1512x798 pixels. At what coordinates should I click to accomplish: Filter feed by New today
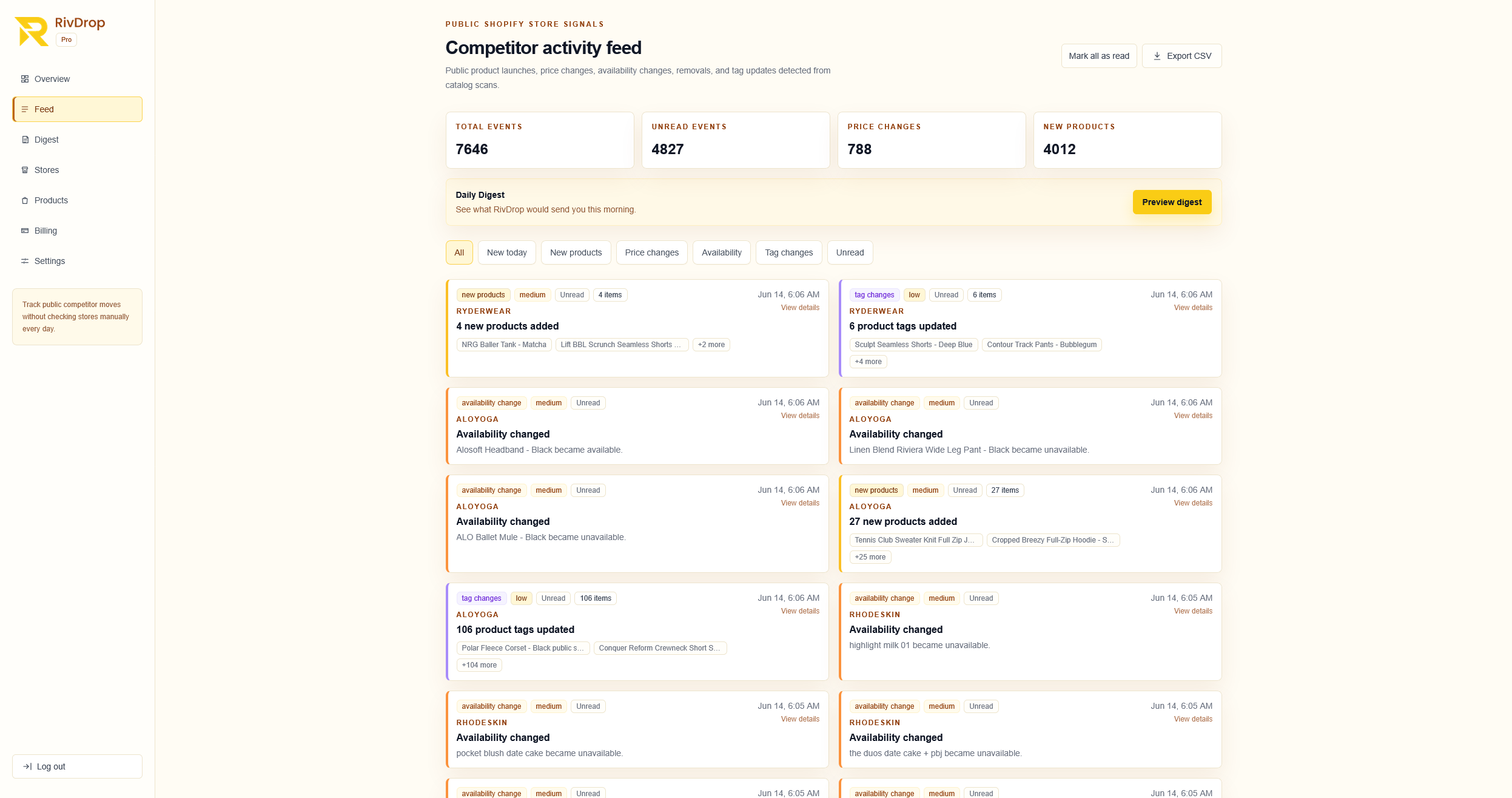(x=507, y=252)
